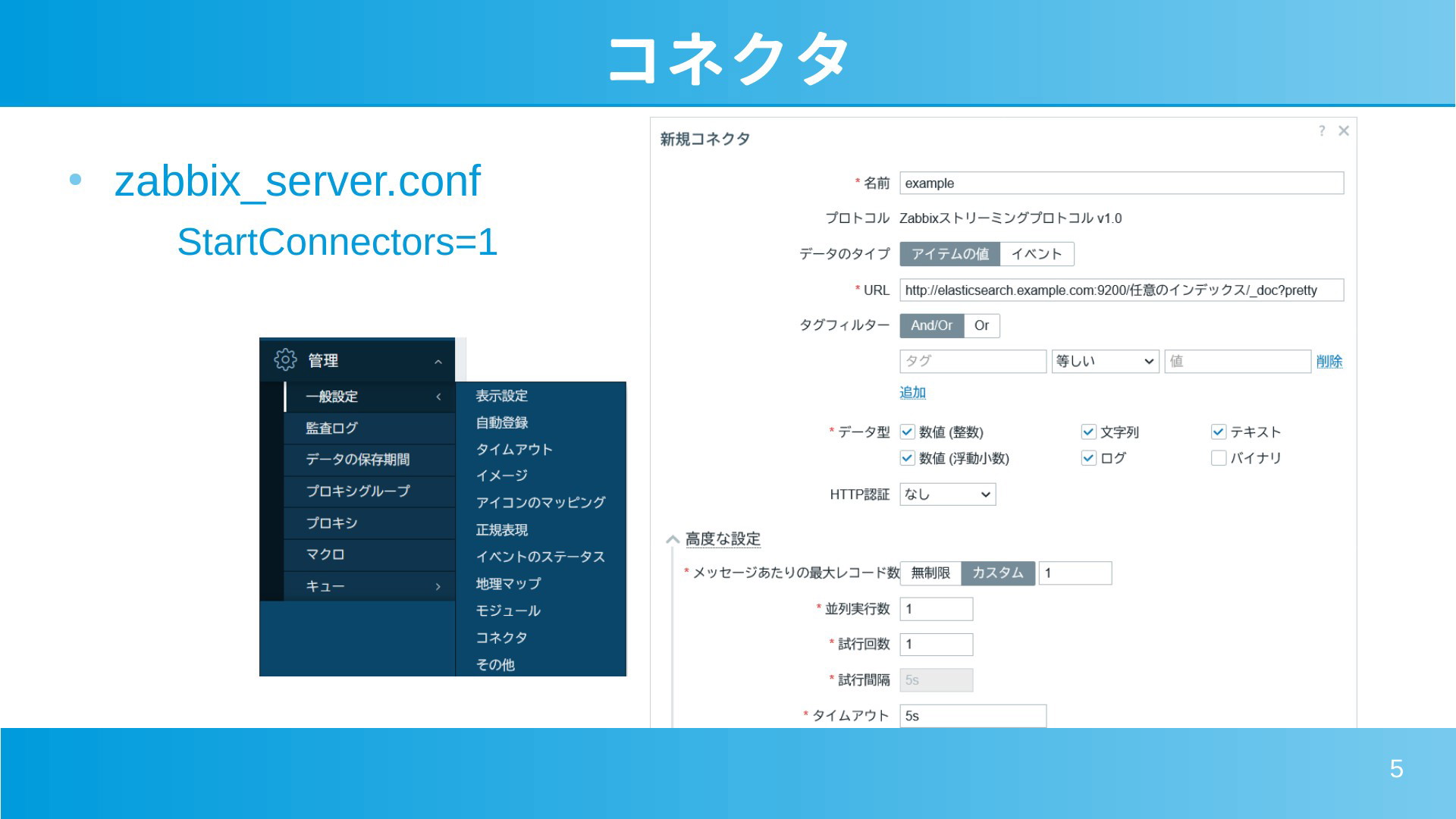
Task: Click the 新規コネクタ dialog title
Action: pos(704,139)
